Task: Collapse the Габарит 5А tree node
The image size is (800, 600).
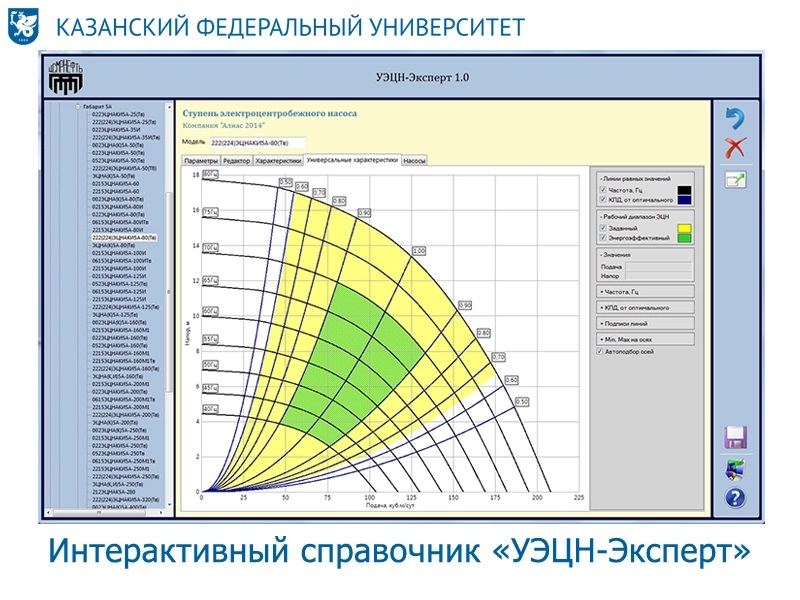Action: [78, 107]
